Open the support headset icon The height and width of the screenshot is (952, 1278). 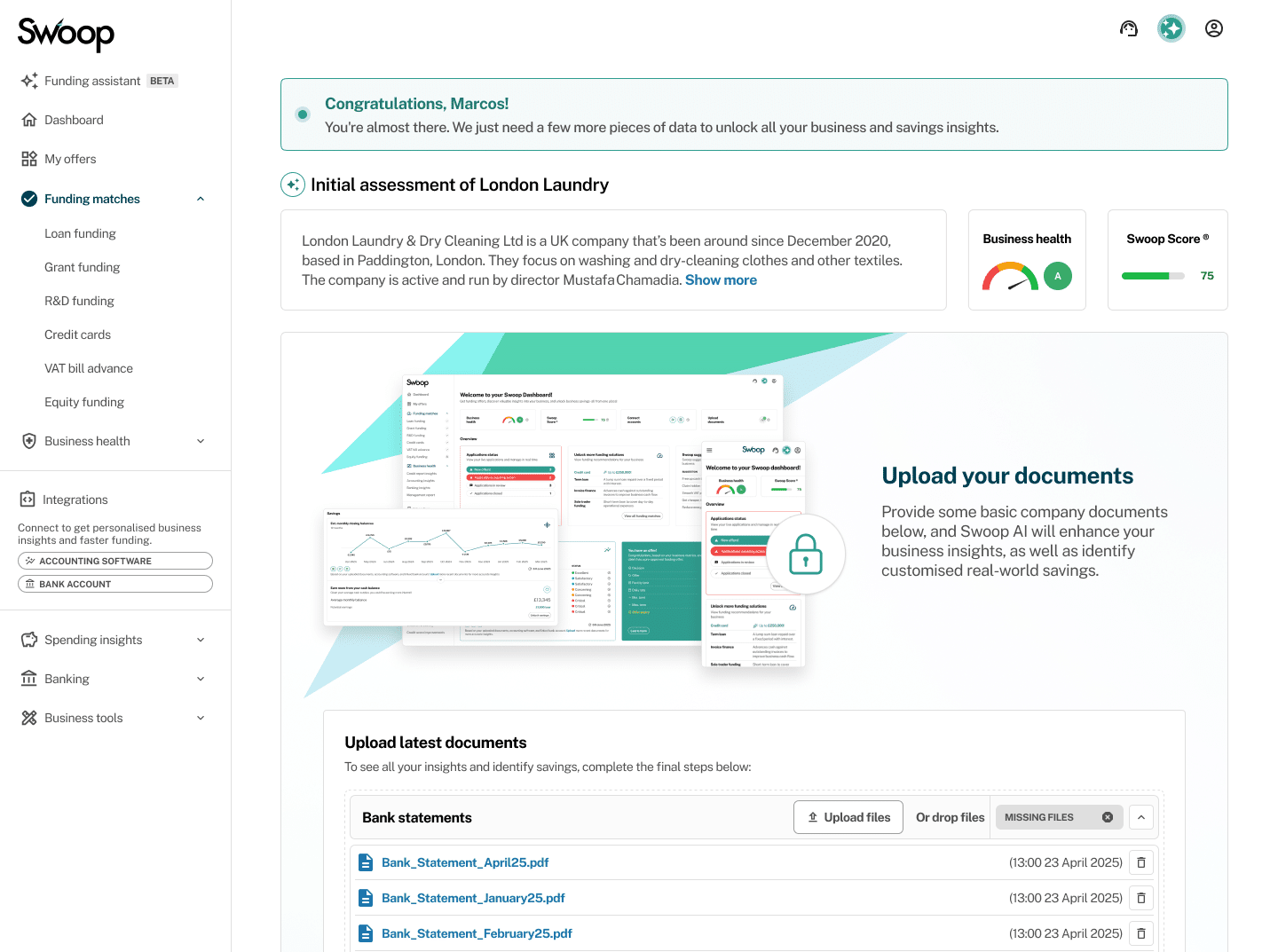[1128, 28]
